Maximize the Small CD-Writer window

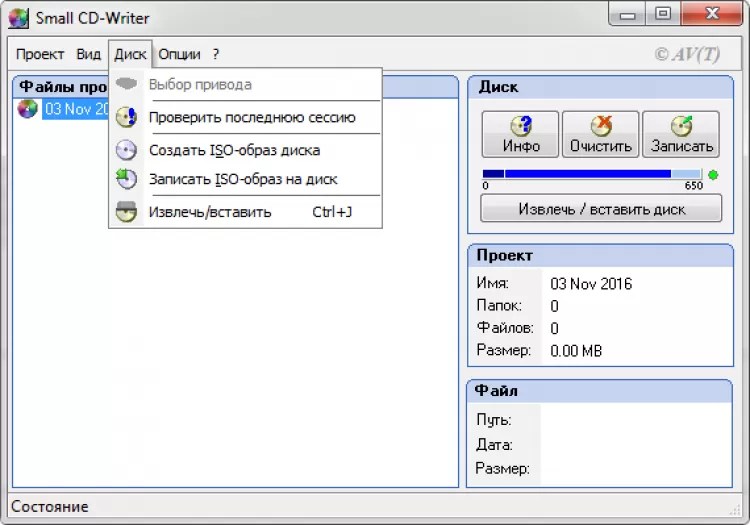(x=663, y=14)
